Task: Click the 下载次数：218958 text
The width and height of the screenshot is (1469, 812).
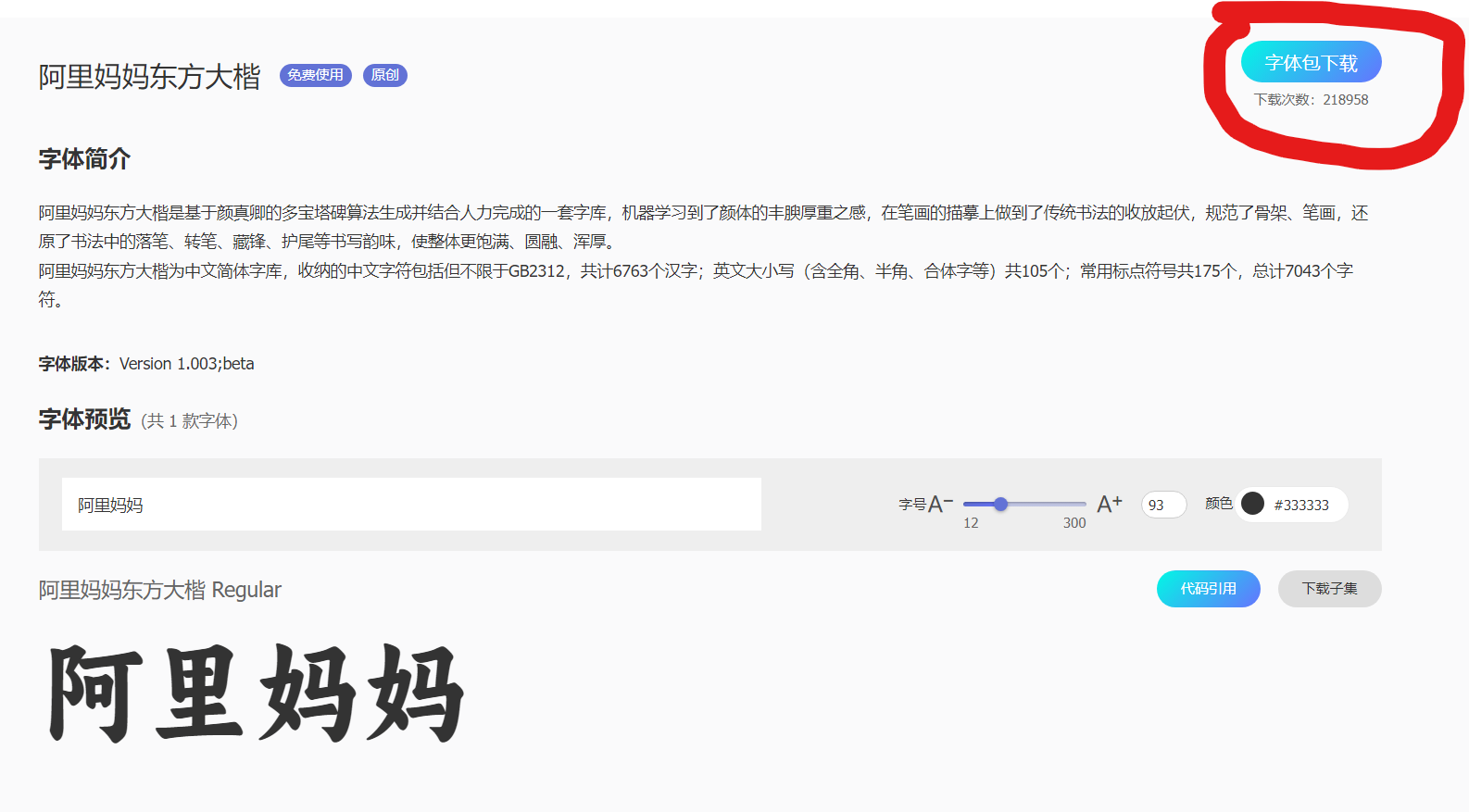Action: [1311, 100]
